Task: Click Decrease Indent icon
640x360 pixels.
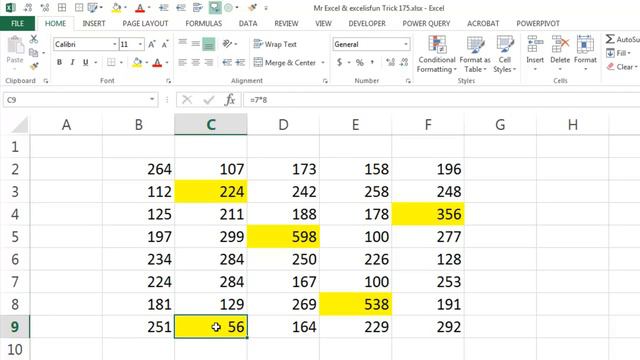Action: coord(227,62)
